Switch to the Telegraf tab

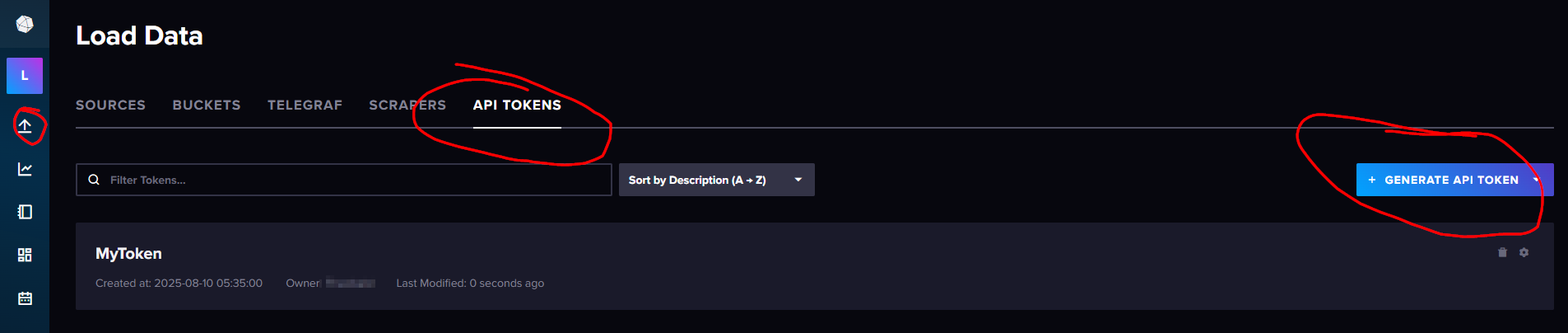305,106
